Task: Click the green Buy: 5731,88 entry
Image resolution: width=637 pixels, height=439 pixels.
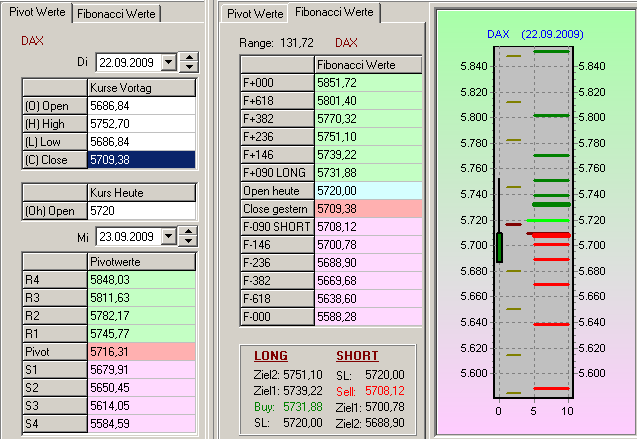Action: (288, 407)
